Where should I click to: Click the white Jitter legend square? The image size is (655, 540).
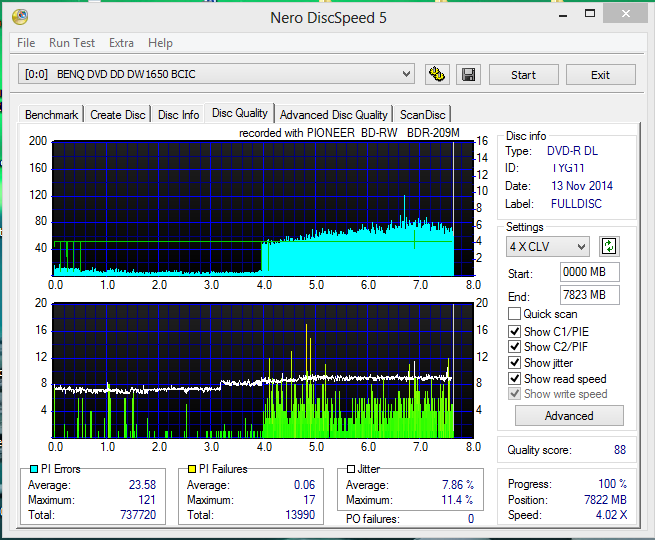351,469
